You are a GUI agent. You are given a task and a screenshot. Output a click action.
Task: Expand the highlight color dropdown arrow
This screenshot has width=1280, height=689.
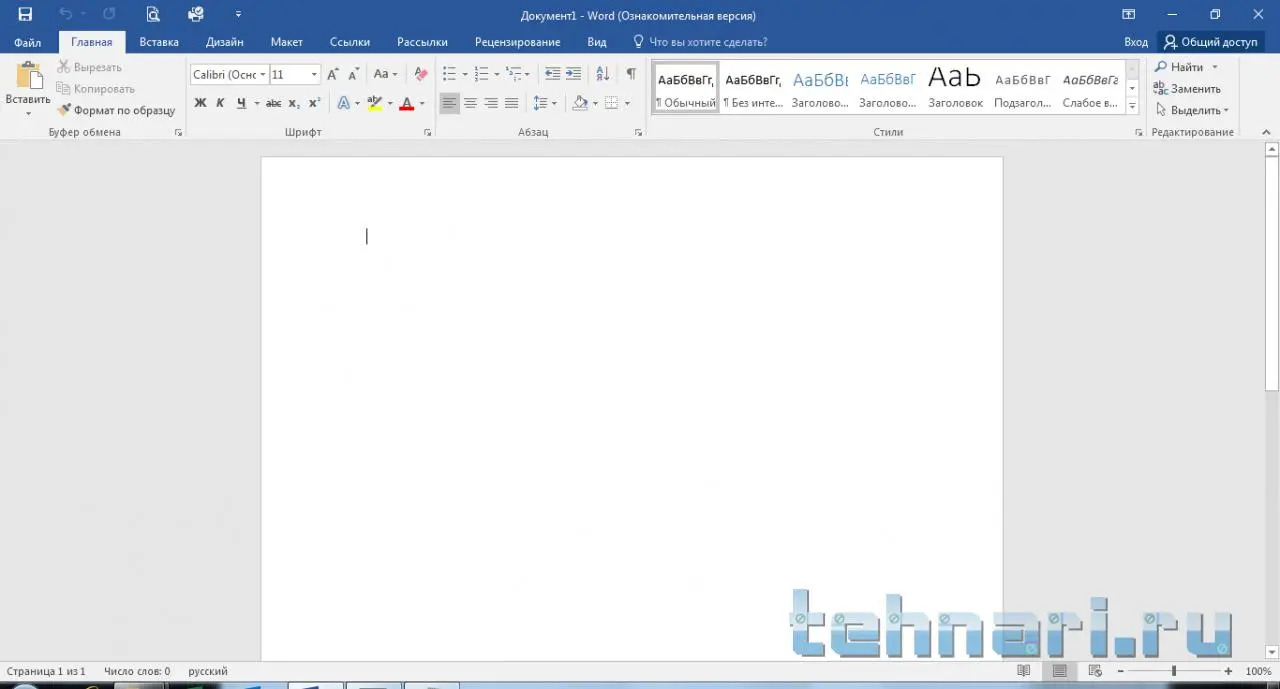(390, 103)
